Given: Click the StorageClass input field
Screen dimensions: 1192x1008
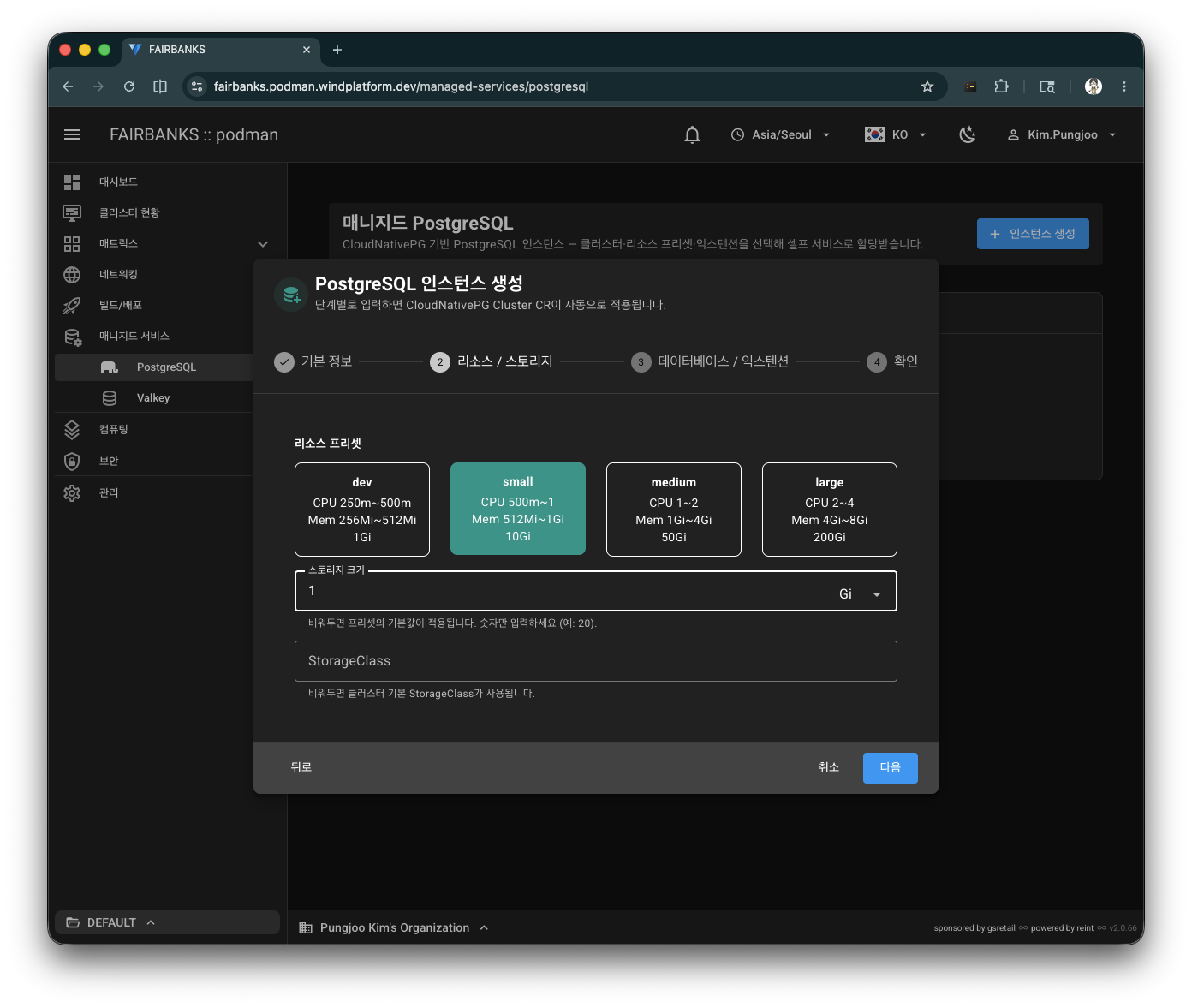Looking at the screenshot, I should [596, 661].
